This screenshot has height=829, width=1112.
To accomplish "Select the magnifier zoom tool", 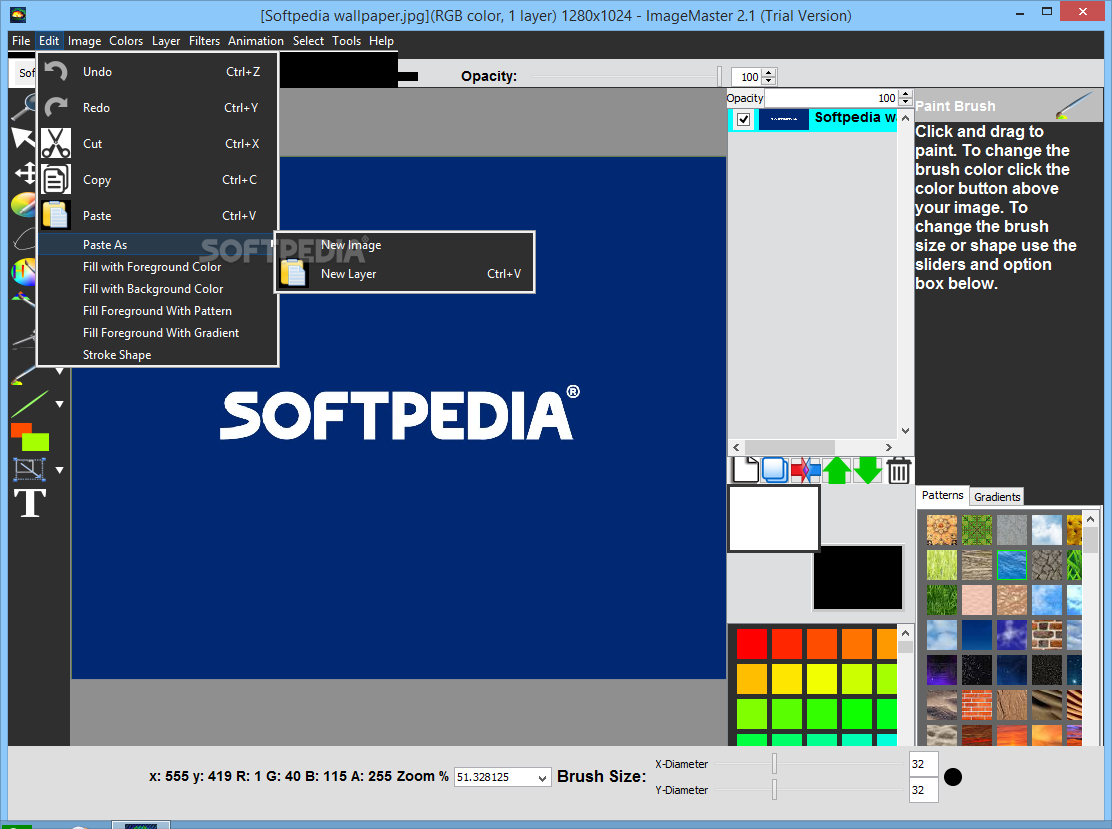I will (x=25, y=106).
